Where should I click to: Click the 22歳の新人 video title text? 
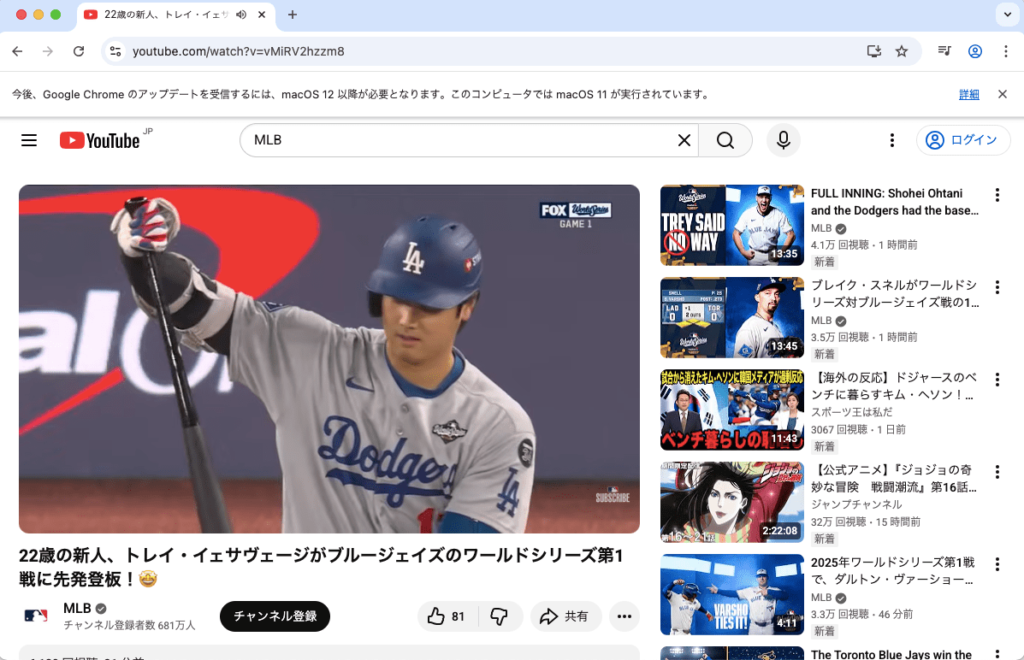pos(321,567)
